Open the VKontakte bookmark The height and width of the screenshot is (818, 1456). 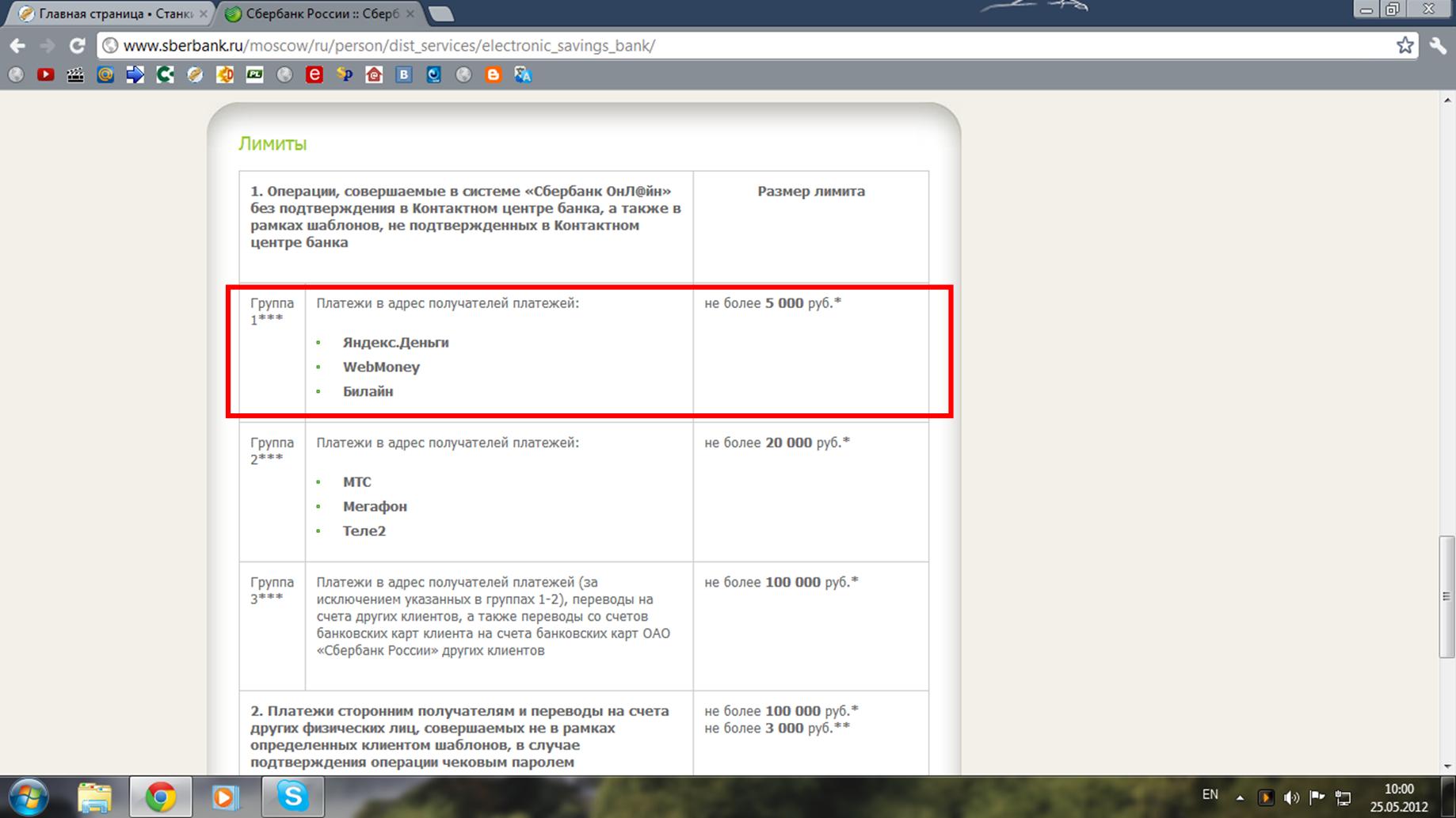[404, 74]
